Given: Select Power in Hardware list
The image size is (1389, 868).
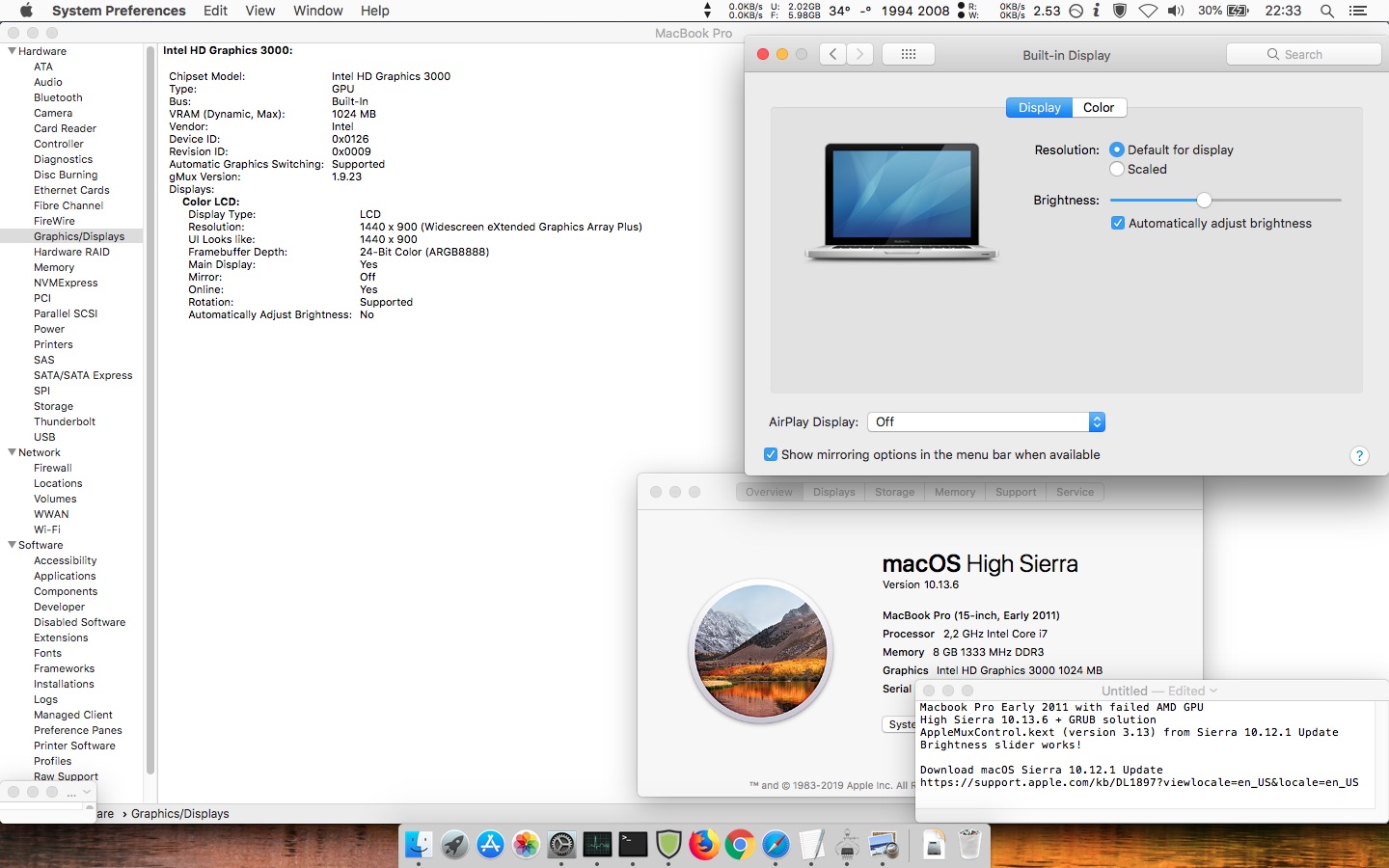Looking at the screenshot, I should point(49,329).
